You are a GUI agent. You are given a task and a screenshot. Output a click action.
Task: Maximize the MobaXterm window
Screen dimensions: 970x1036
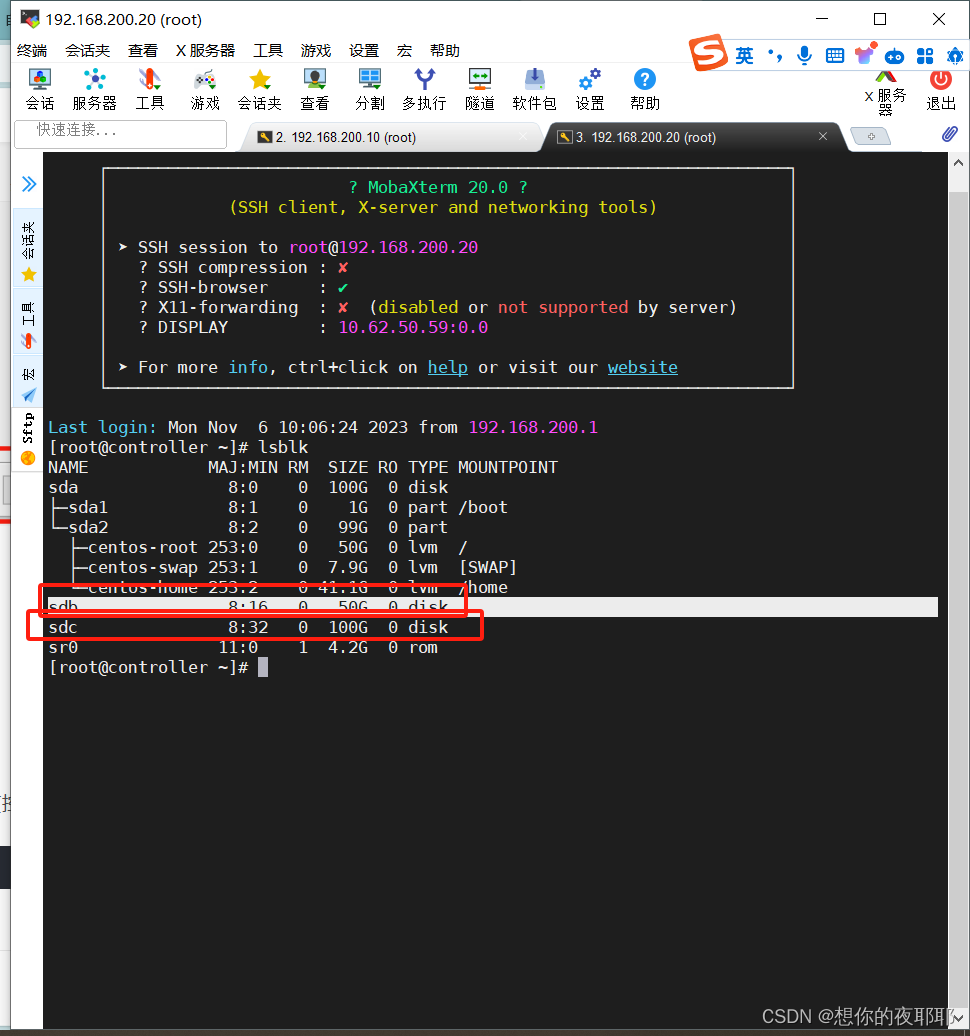point(880,19)
